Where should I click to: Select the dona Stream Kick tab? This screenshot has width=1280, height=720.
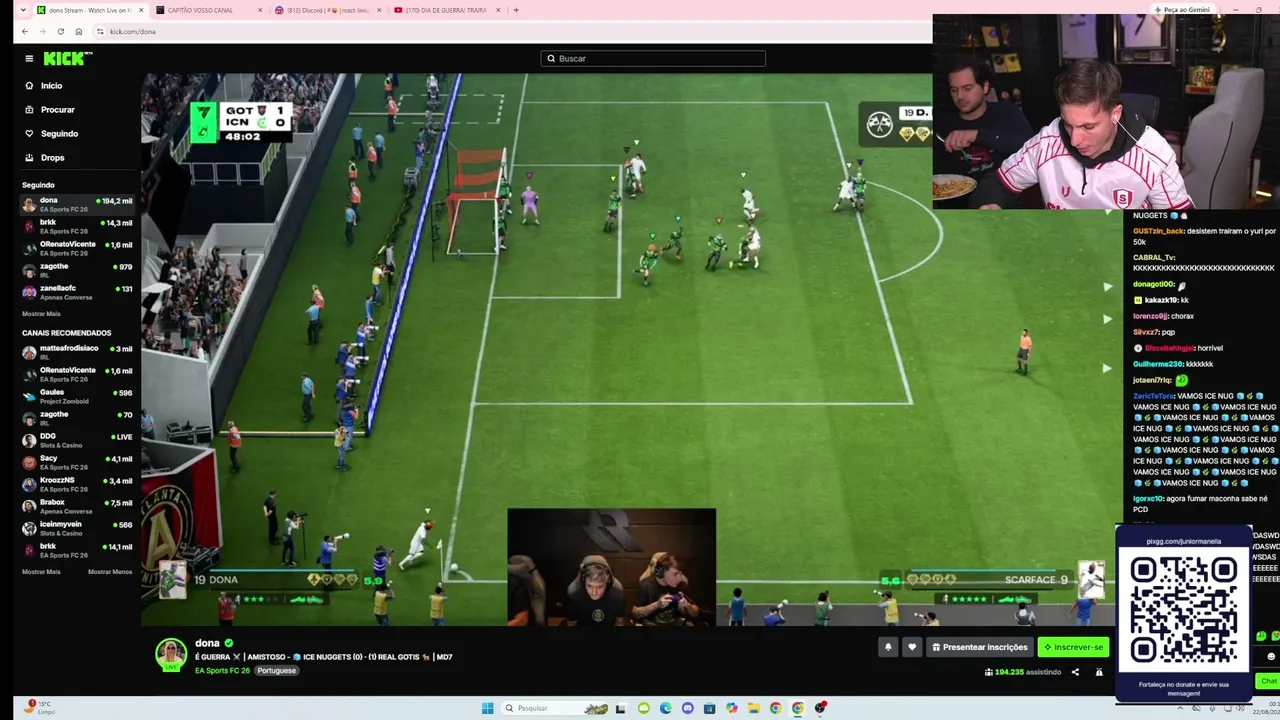click(x=90, y=10)
